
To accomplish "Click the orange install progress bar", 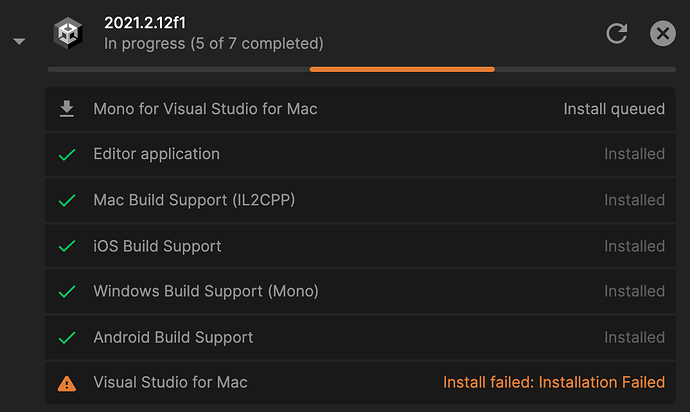I will tap(402, 69).
